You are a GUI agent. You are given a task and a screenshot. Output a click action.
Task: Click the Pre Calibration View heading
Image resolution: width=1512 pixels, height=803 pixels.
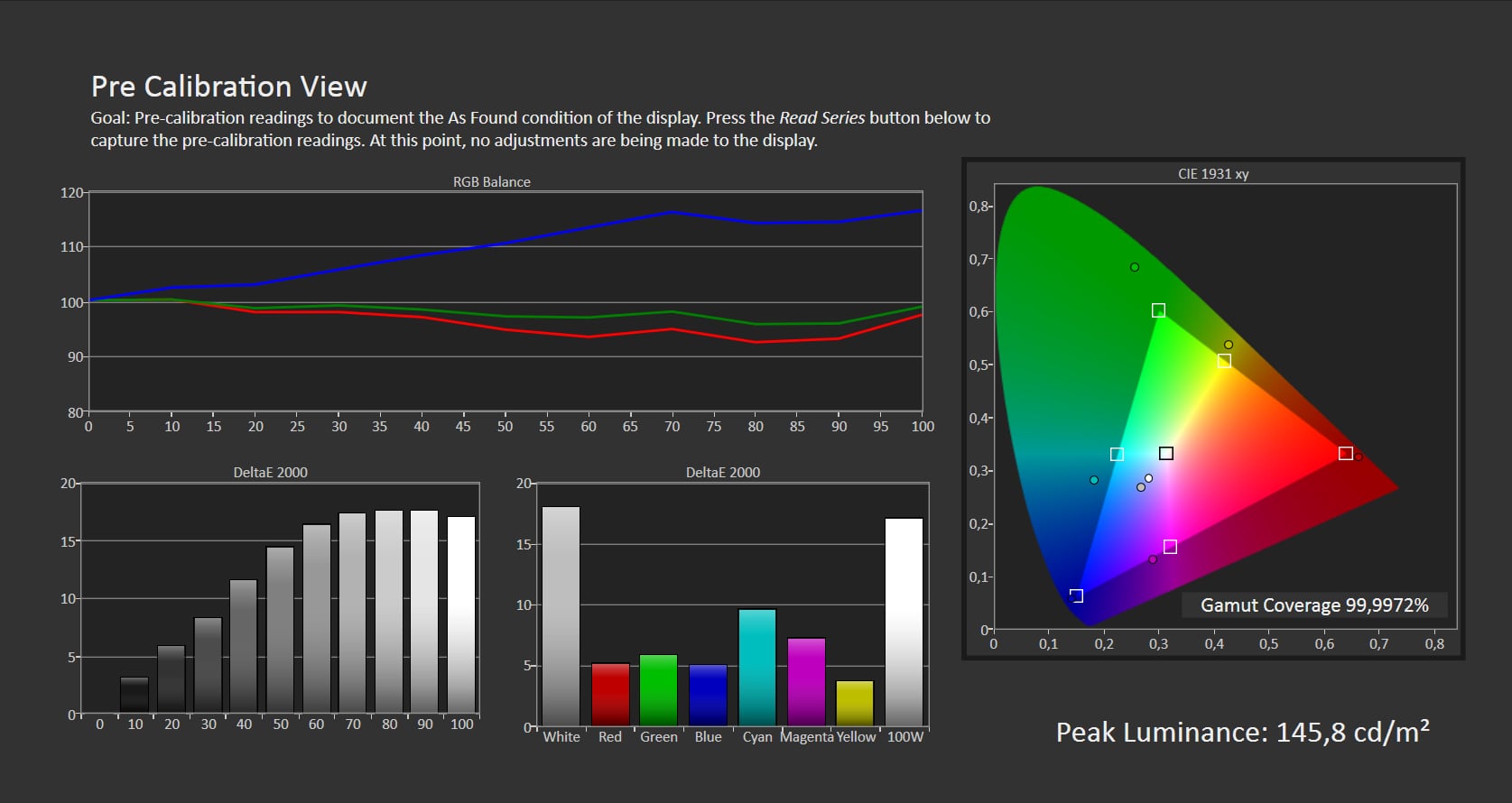click(x=228, y=87)
